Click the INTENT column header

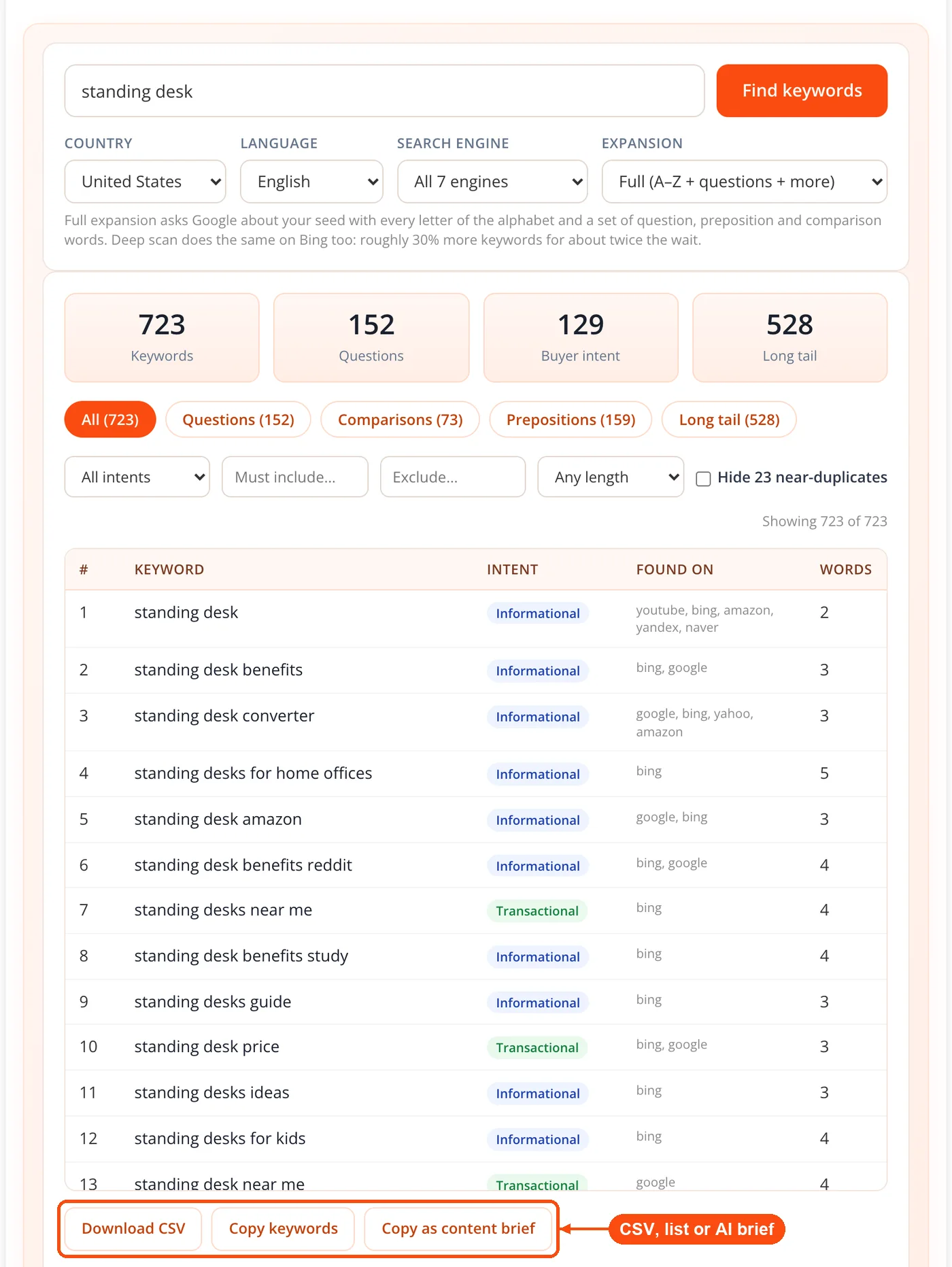[x=512, y=569]
